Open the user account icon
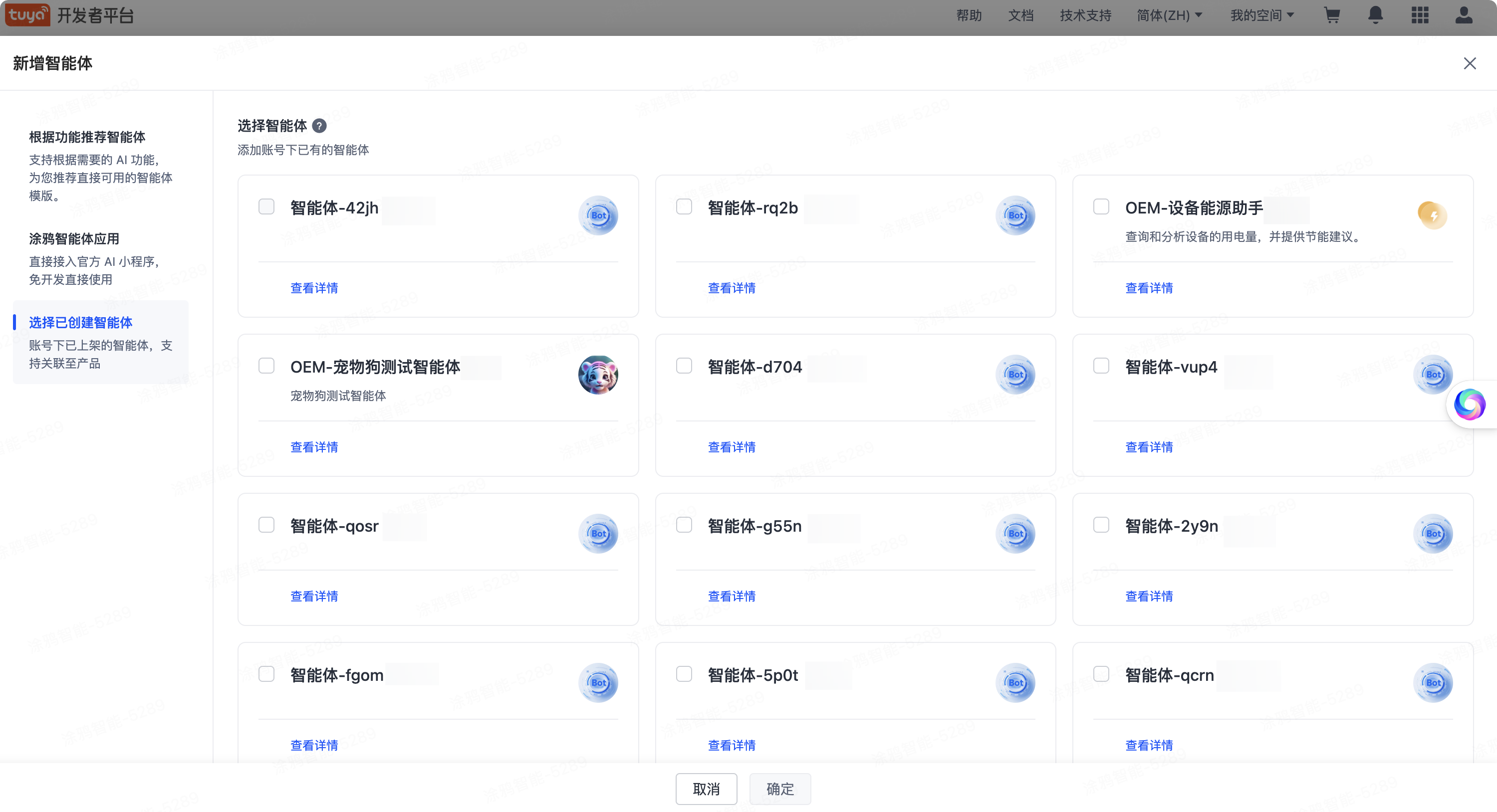The image size is (1497, 812). [x=1464, y=15]
